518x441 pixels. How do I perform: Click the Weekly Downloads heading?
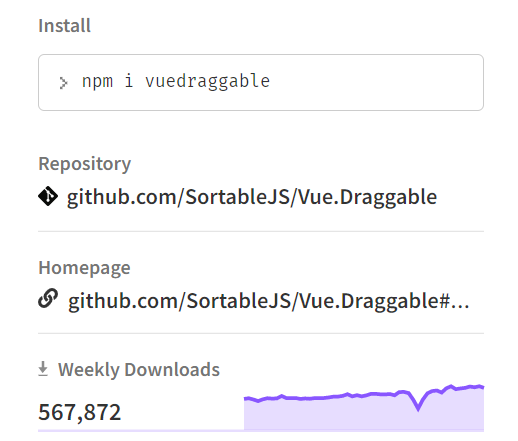[x=139, y=369]
